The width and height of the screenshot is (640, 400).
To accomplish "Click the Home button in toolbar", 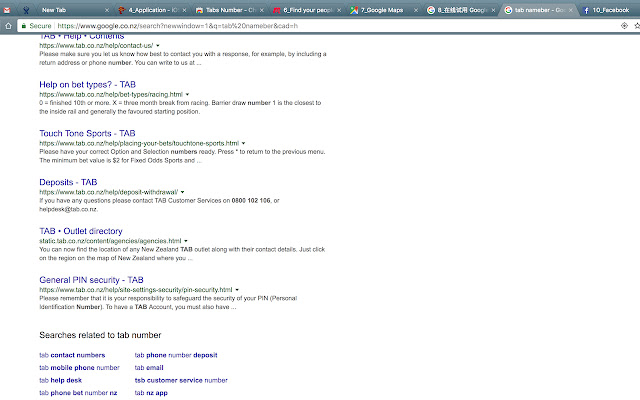I will (x=8, y=26).
